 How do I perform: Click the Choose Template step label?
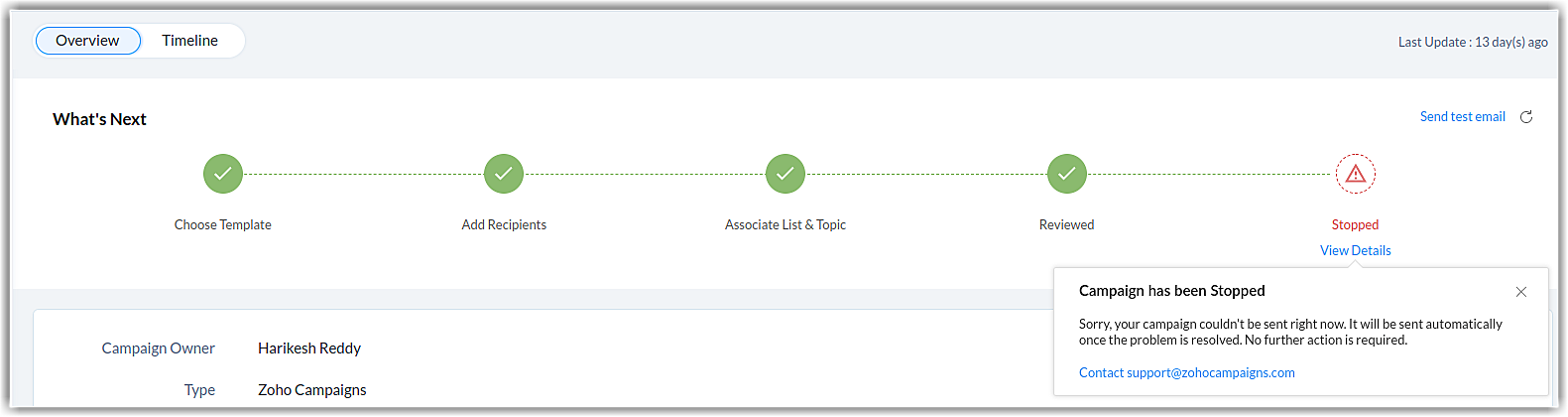tap(223, 225)
